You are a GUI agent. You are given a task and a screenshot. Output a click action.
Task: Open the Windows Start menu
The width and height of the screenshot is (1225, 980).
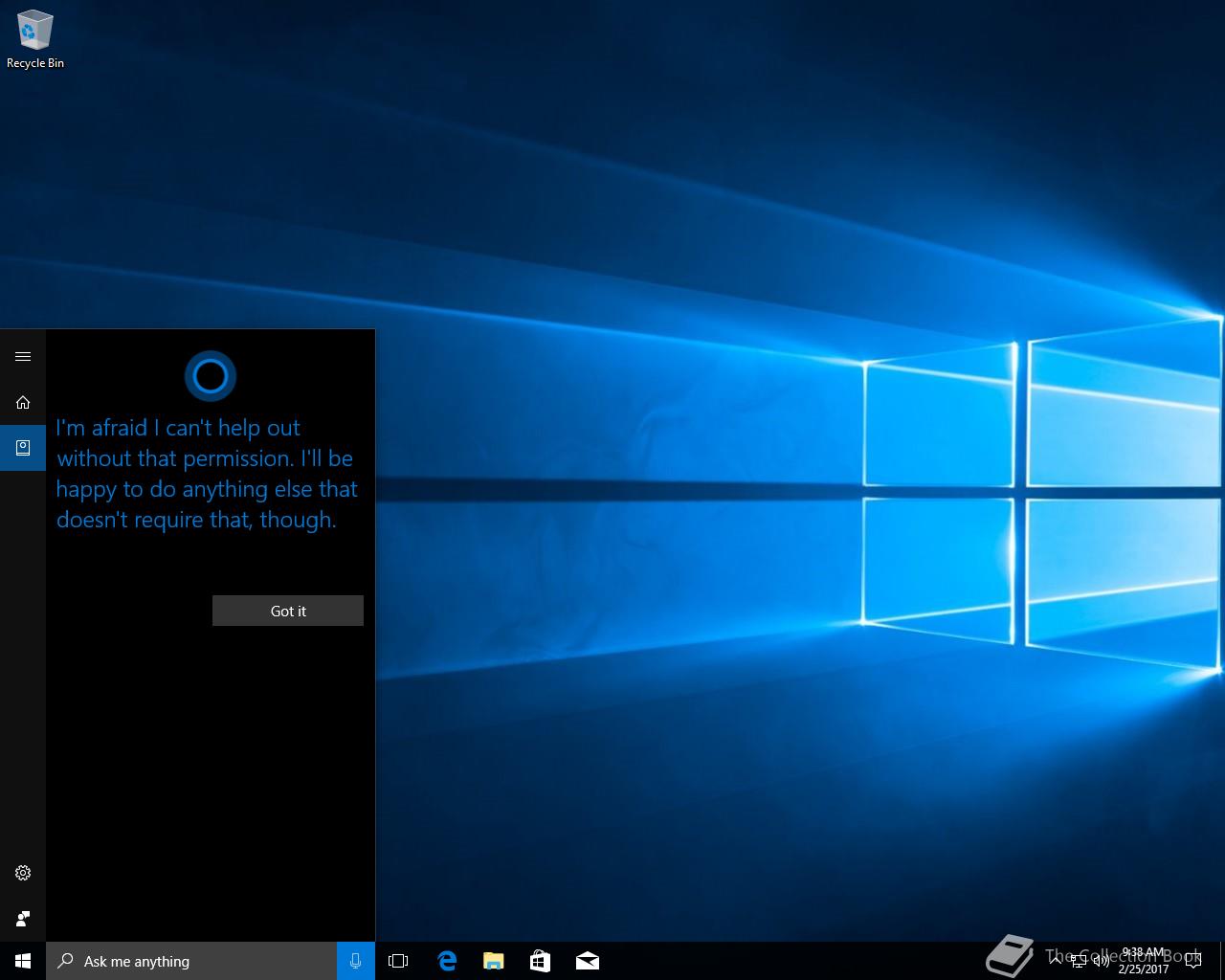pyautogui.click(x=23, y=961)
